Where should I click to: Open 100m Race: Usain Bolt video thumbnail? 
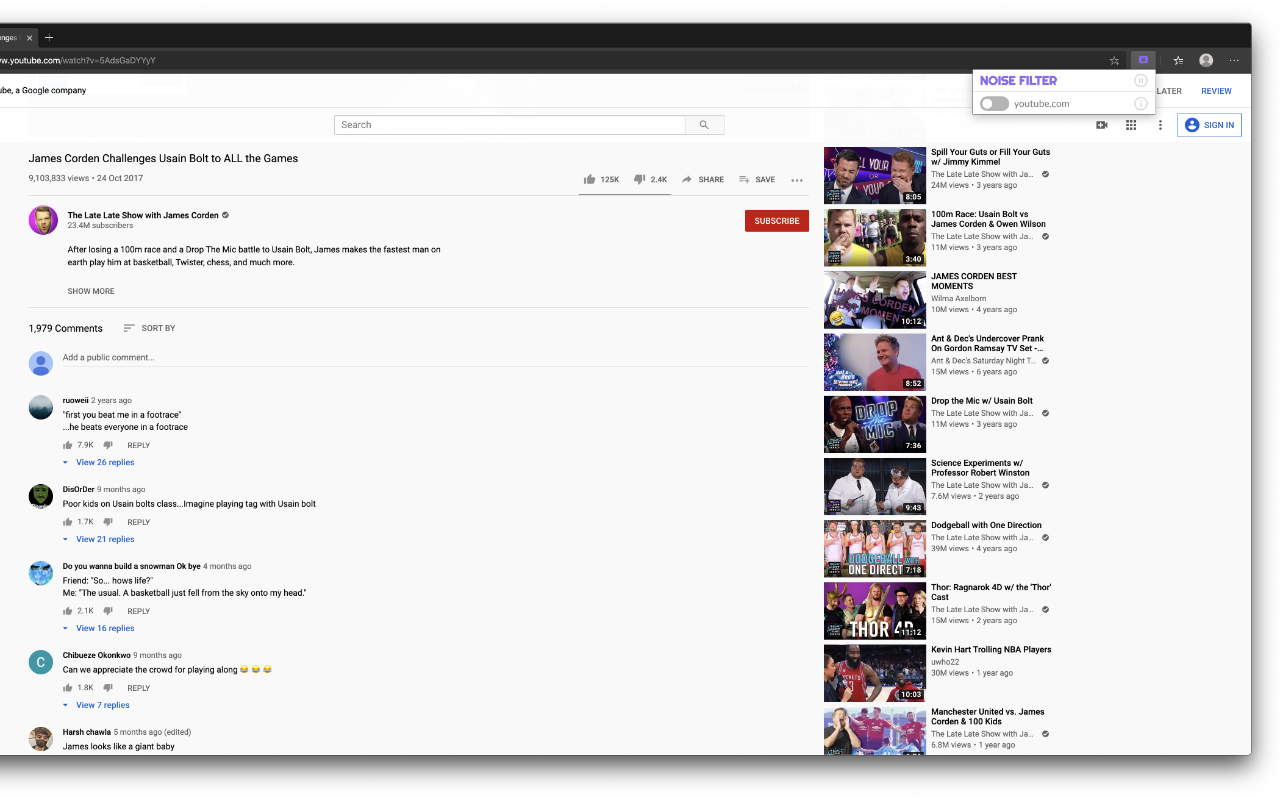(x=875, y=238)
